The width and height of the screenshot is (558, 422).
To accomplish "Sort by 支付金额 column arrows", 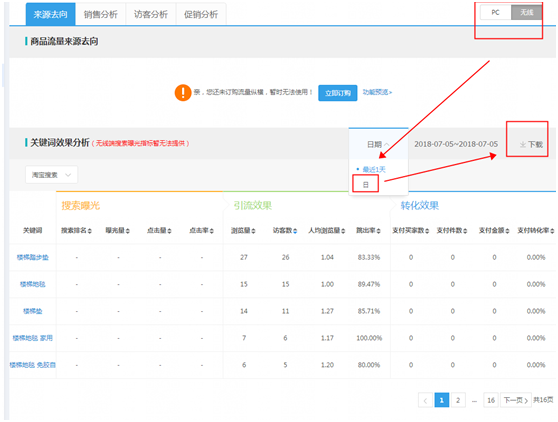I will pos(507,231).
